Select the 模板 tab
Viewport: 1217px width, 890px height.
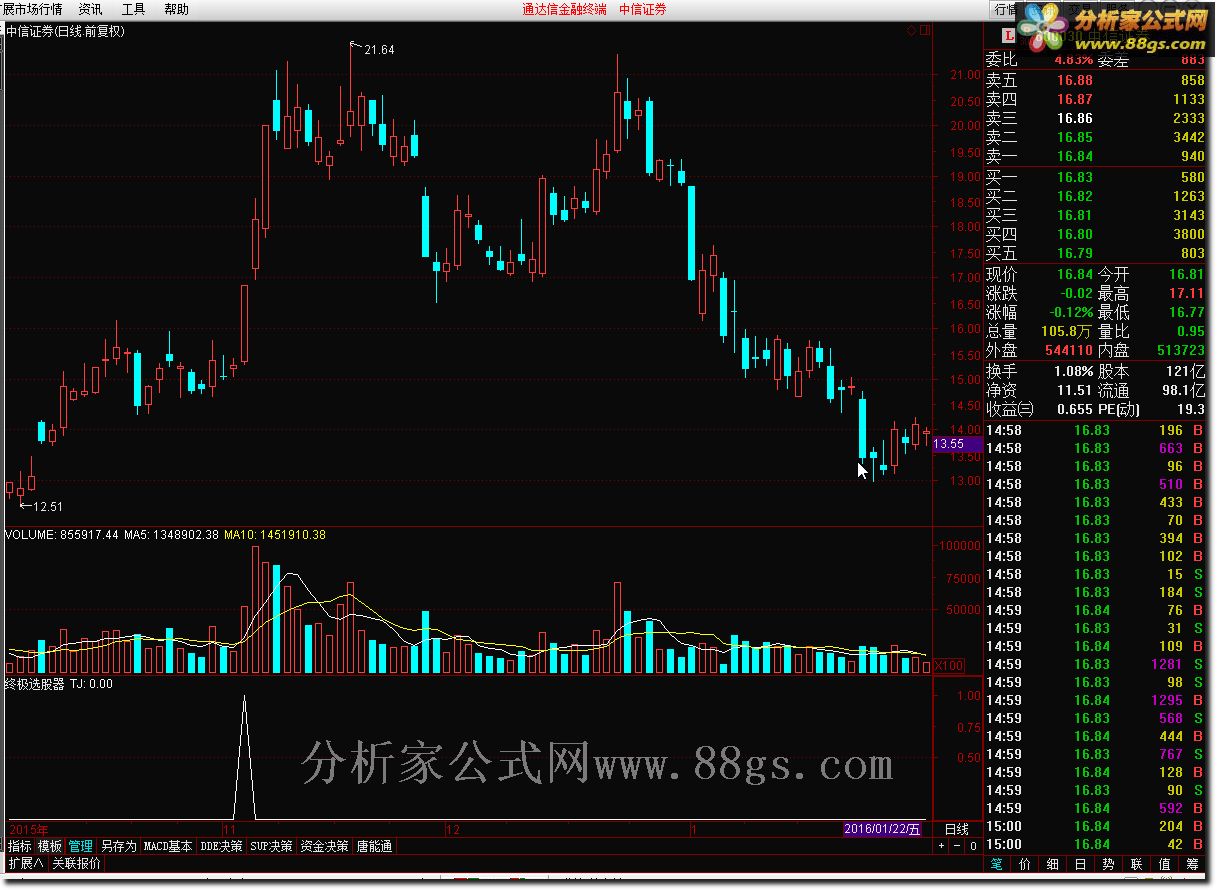coord(50,846)
